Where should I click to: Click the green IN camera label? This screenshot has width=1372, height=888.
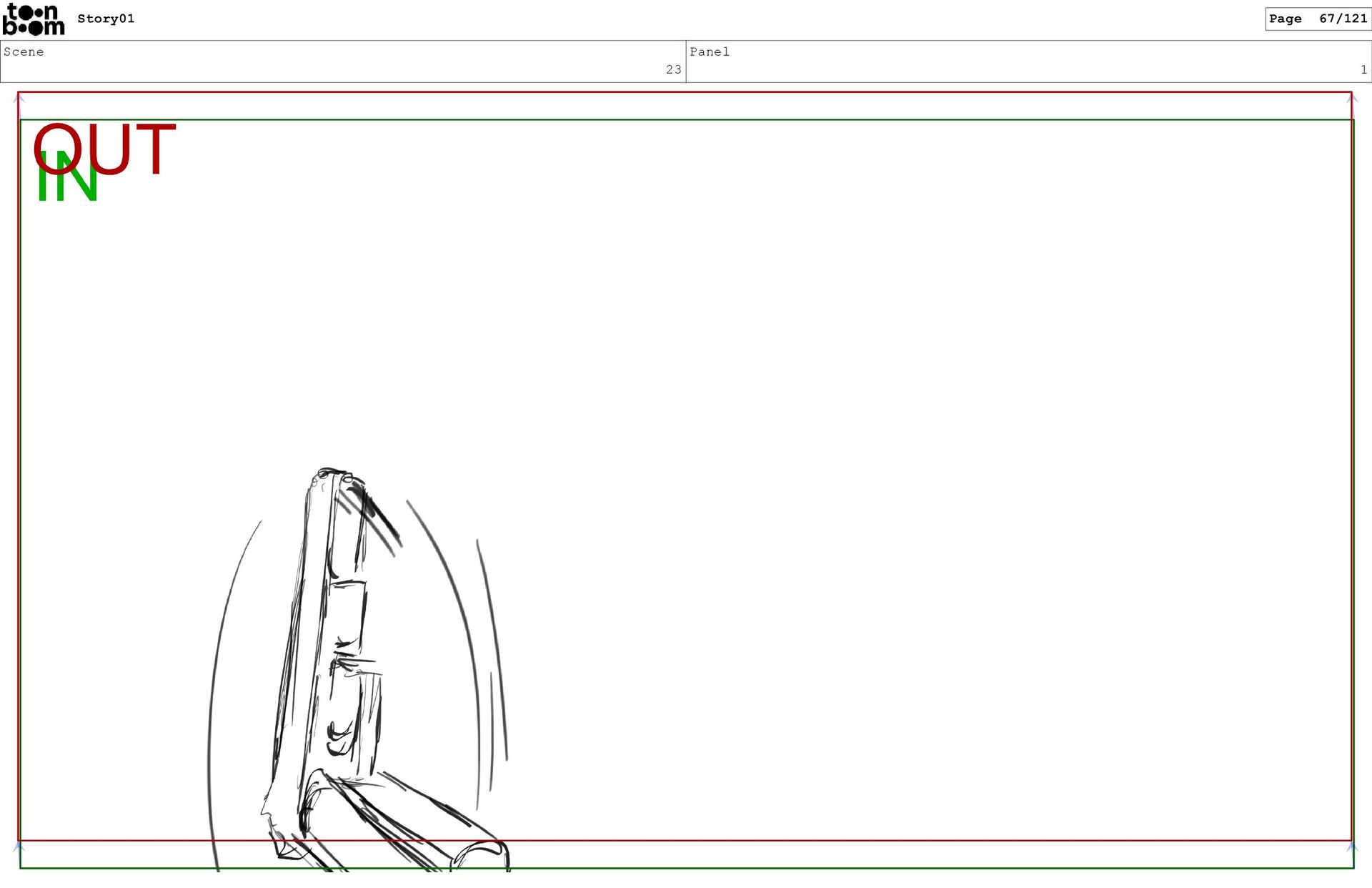tap(66, 183)
